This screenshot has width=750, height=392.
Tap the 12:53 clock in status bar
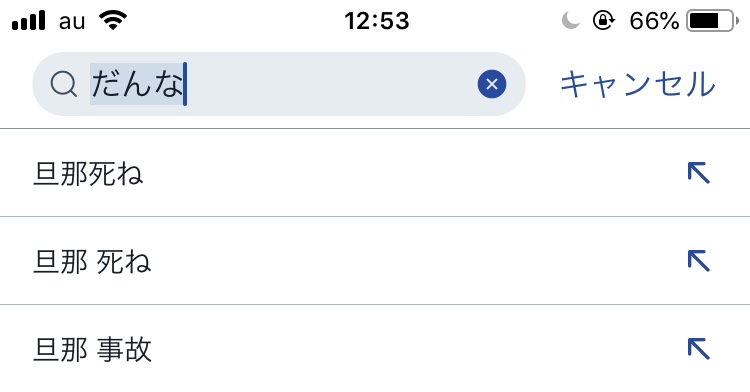coord(376,21)
